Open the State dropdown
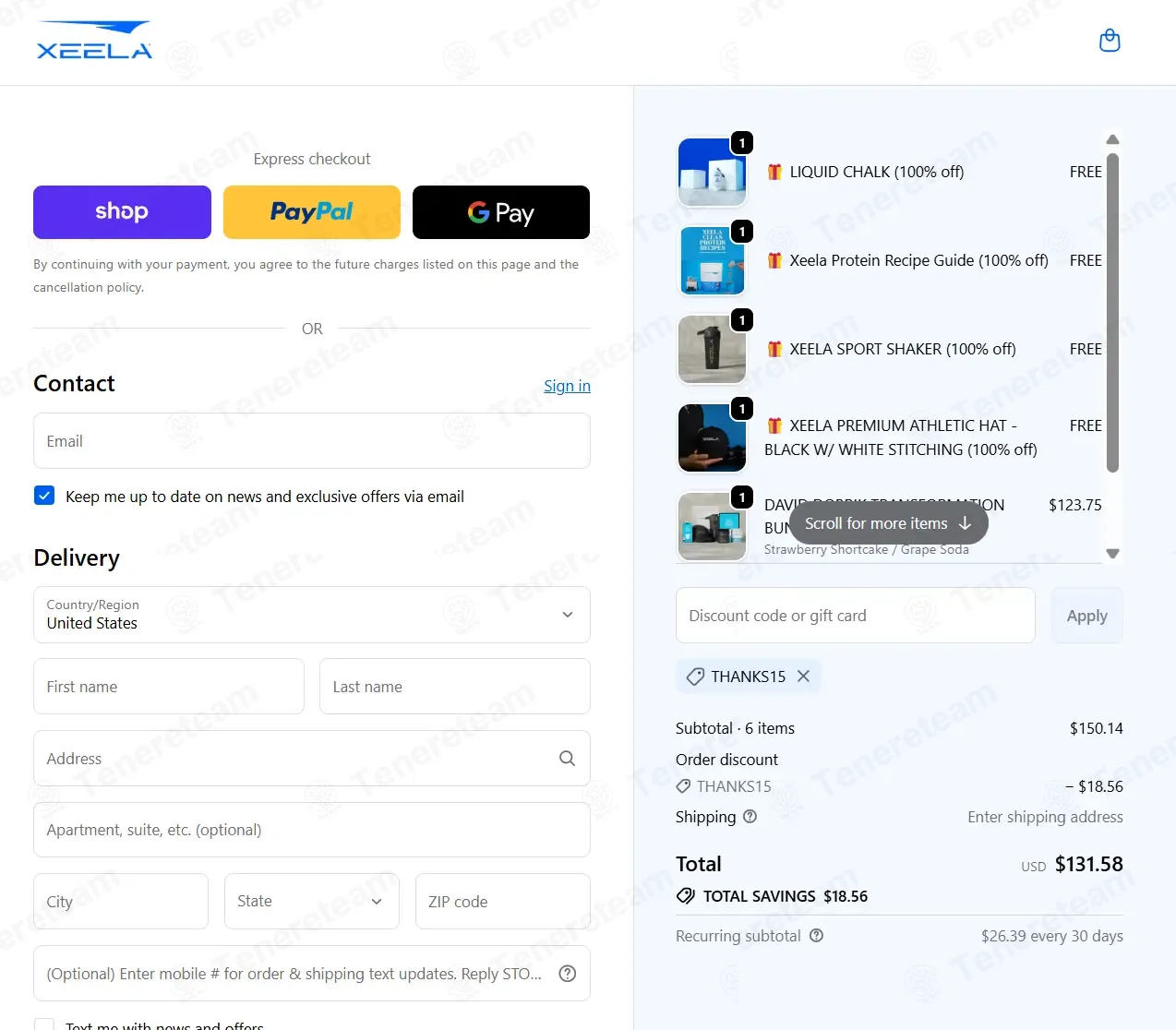The width and height of the screenshot is (1176, 1030). coord(312,901)
